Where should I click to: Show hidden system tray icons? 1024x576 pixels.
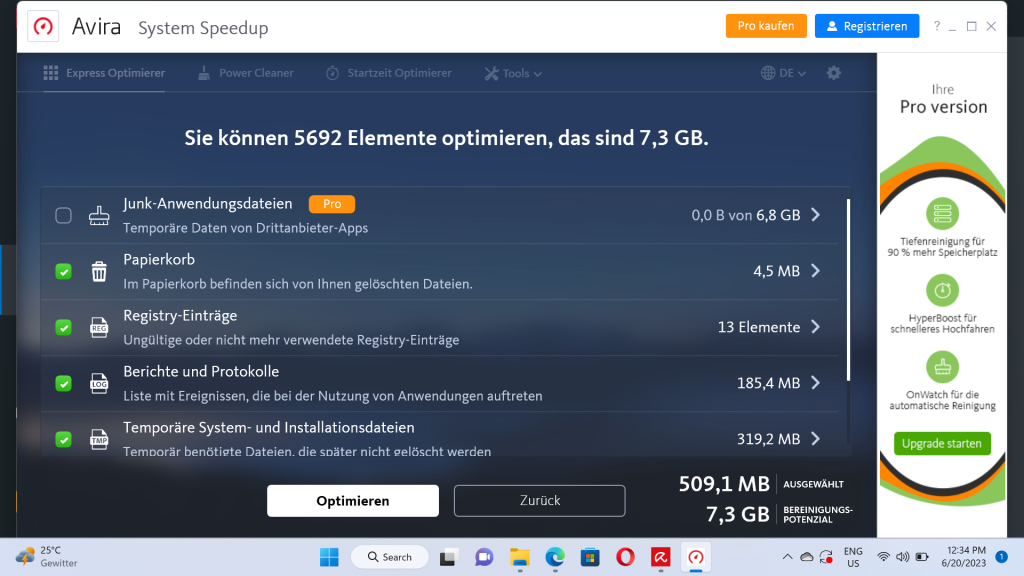[x=788, y=557]
